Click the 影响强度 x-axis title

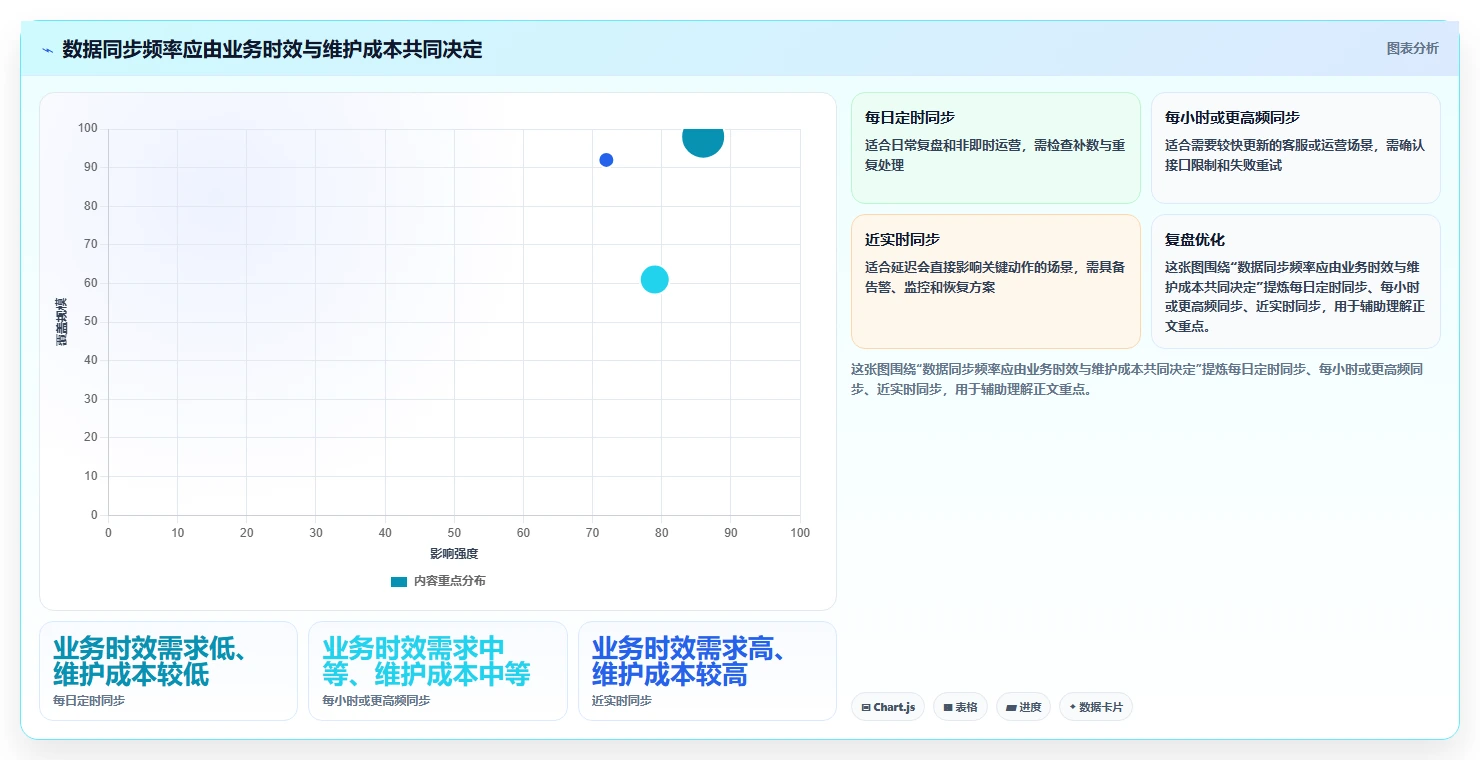tap(454, 553)
